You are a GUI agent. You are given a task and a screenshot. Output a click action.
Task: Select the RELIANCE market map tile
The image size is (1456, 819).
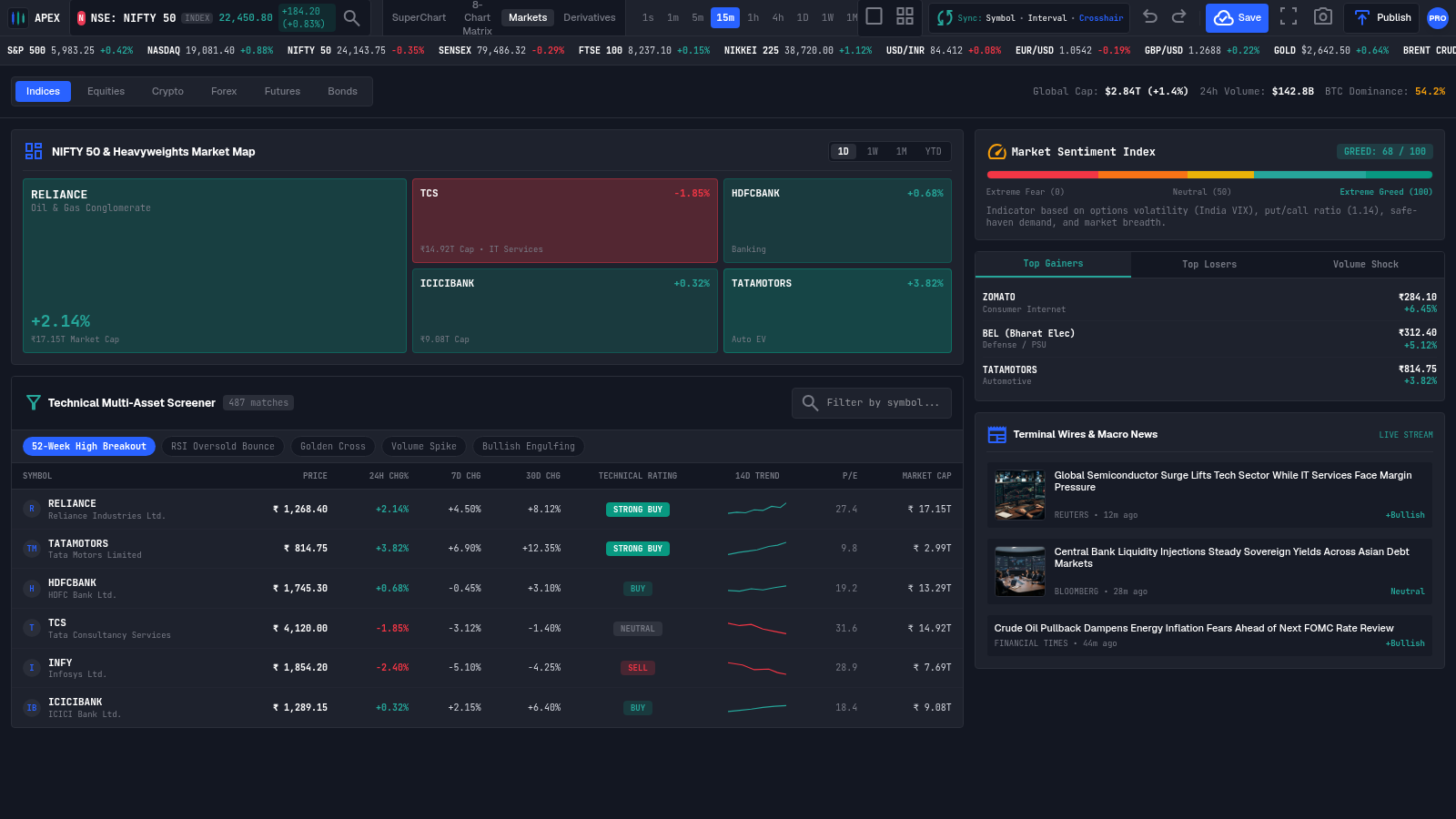tap(215, 266)
